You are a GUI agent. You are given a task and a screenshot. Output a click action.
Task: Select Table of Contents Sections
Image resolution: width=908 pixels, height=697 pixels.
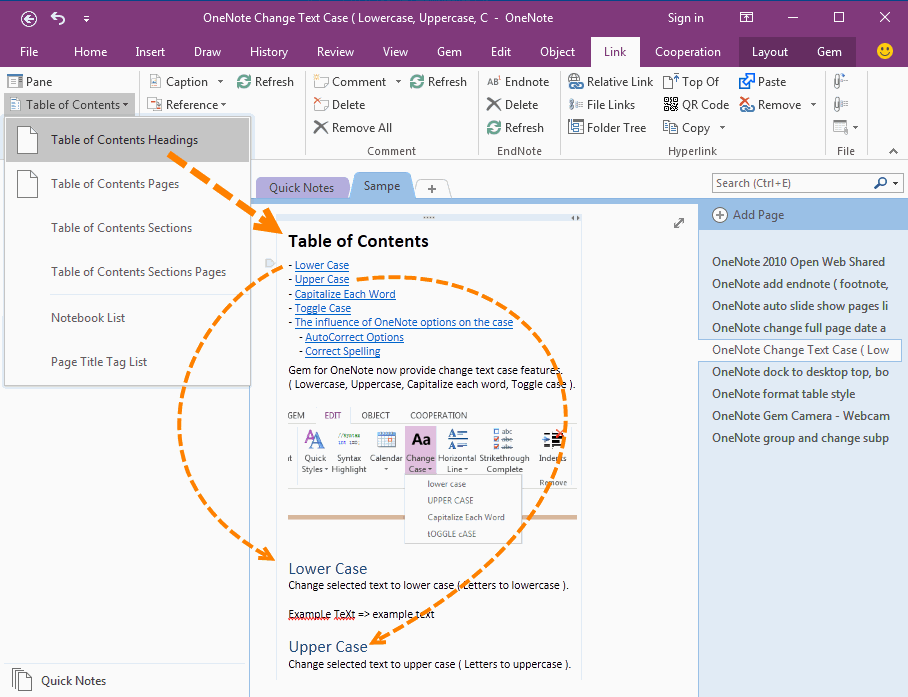[127, 228]
